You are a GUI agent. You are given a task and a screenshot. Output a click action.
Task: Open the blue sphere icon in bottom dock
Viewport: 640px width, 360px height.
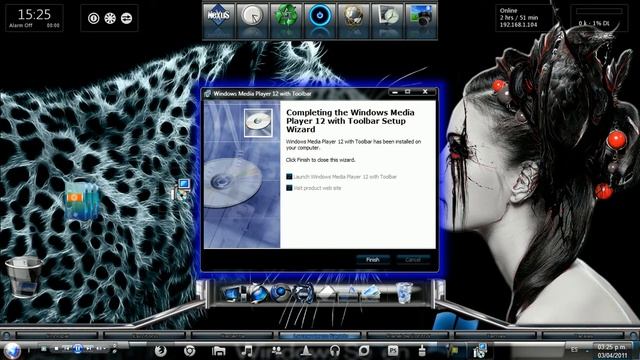[281, 294]
